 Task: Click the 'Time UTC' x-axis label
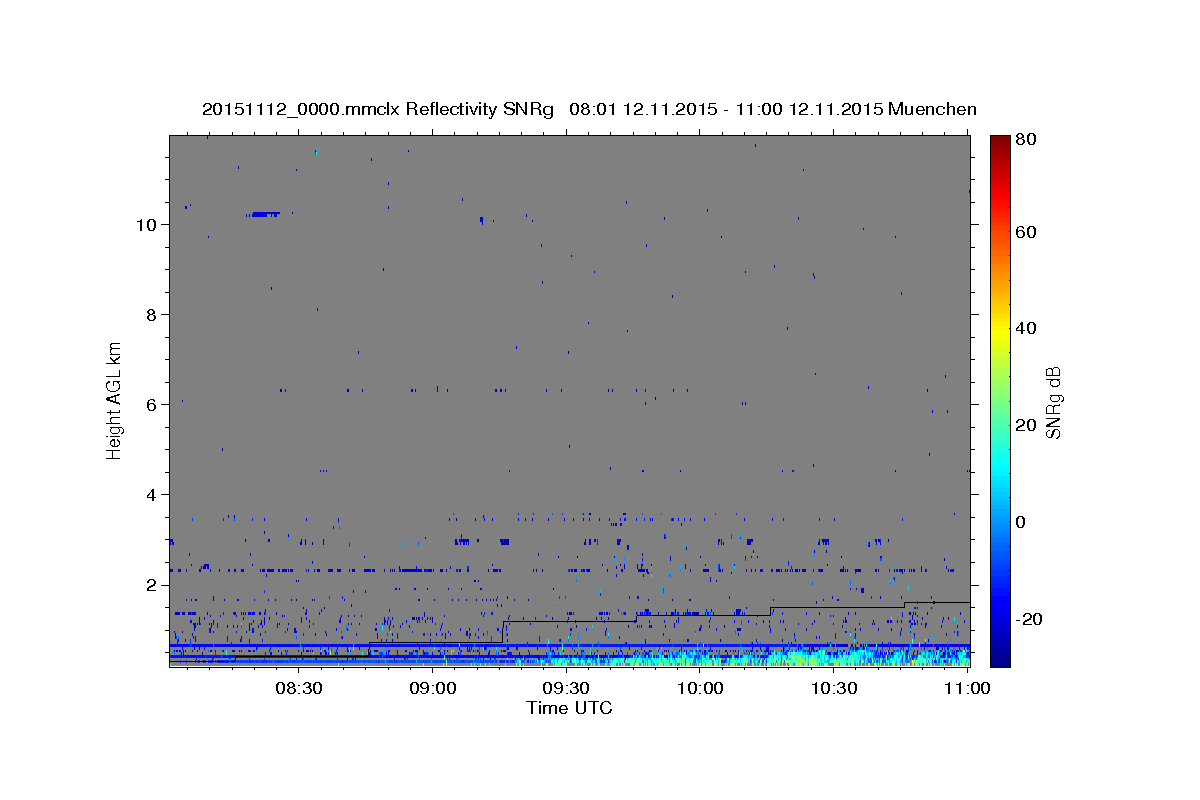tap(569, 708)
